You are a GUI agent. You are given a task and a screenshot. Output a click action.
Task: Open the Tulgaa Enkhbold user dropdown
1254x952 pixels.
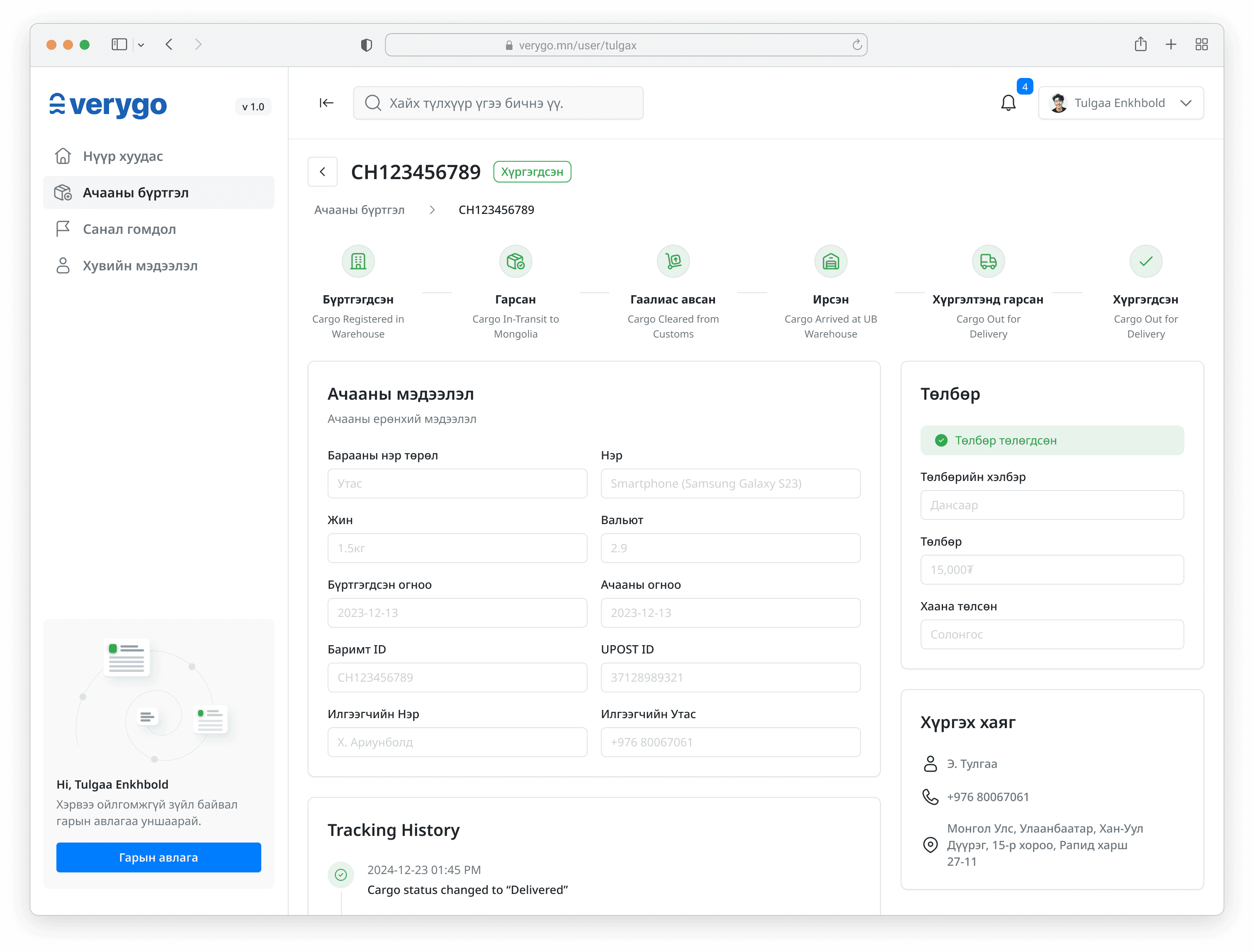point(1121,103)
